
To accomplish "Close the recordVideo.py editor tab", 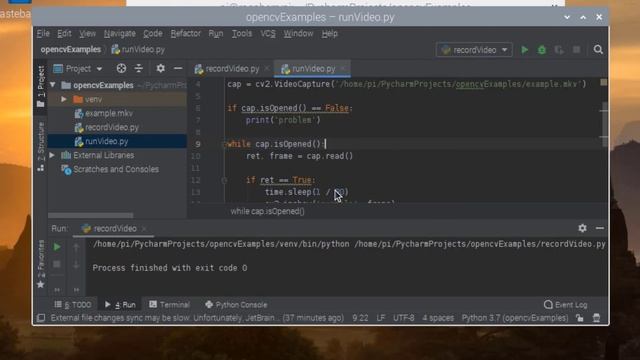I will 267,69.
